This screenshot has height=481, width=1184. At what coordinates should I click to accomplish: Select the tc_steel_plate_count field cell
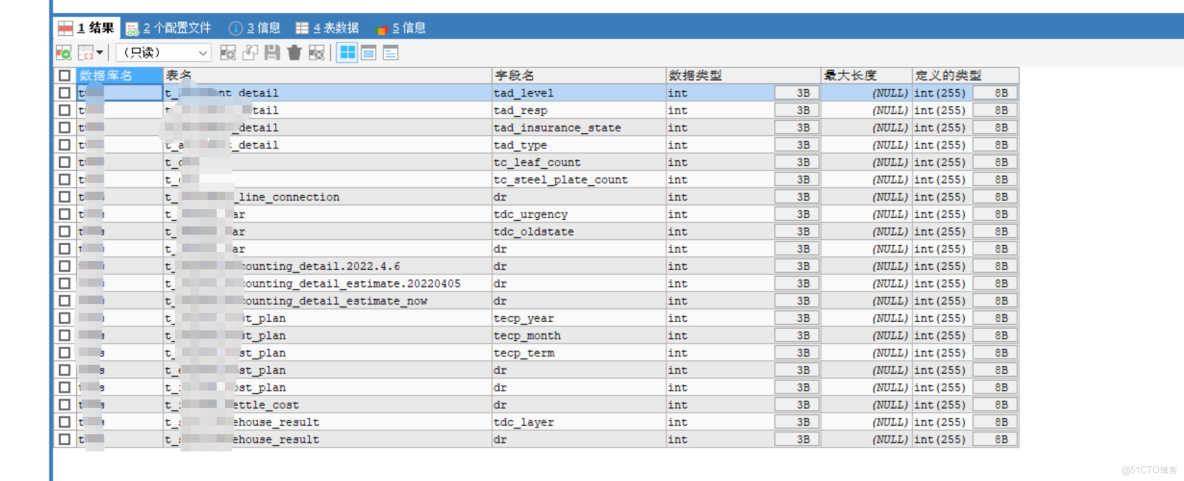pyautogui.click(x=578, y=180)
